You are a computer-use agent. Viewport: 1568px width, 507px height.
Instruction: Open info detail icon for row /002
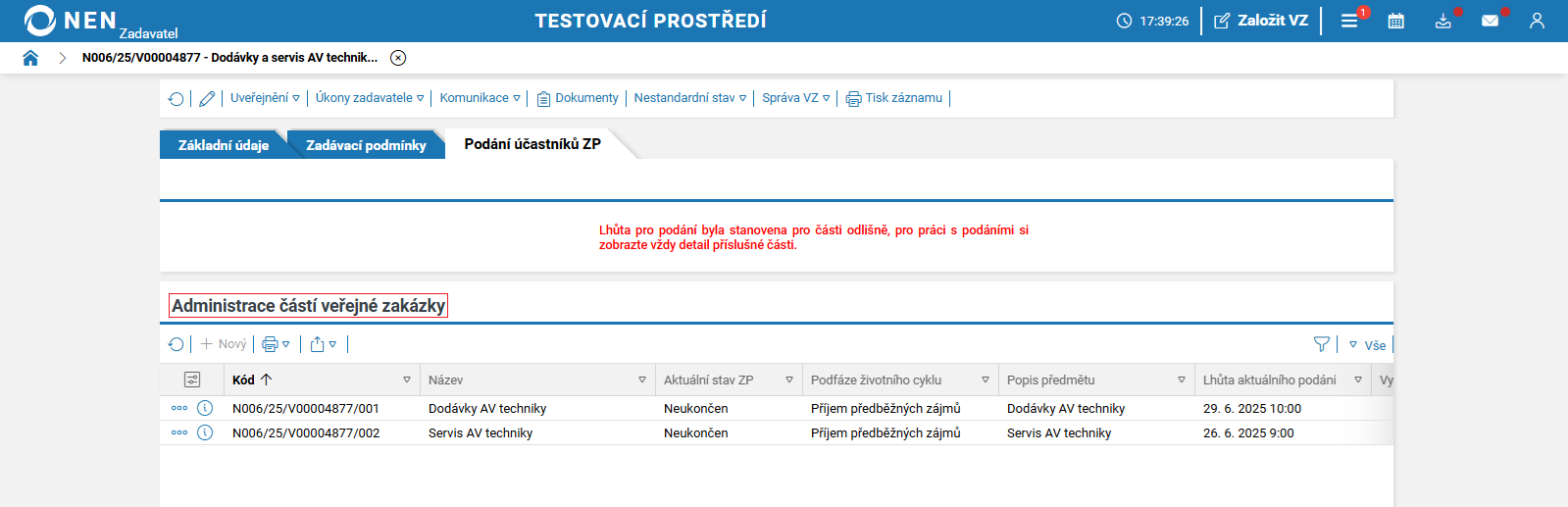point(205,432)
